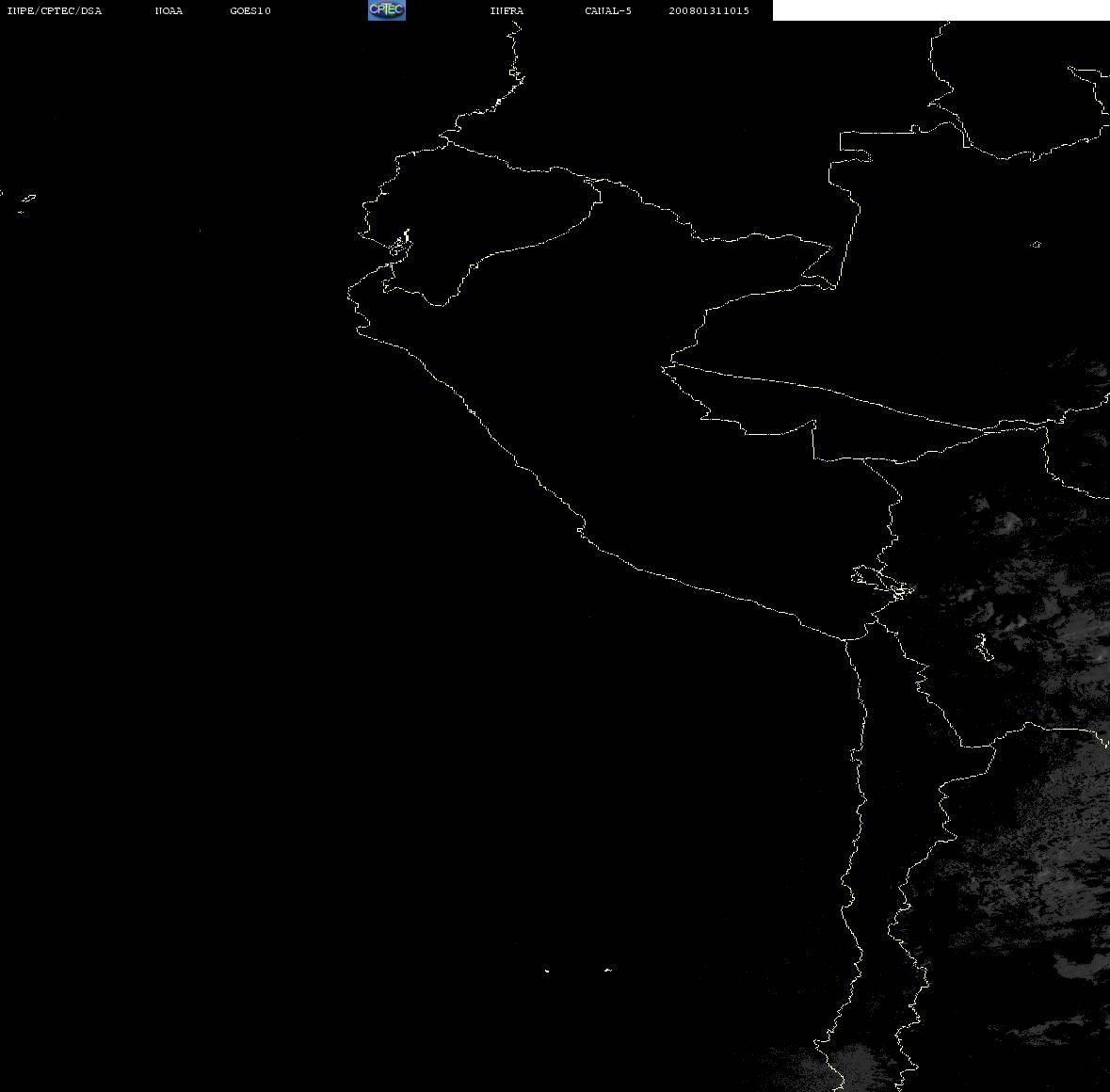Click the CANAL-5 channel label
1110x1092 pixels.
607,10
